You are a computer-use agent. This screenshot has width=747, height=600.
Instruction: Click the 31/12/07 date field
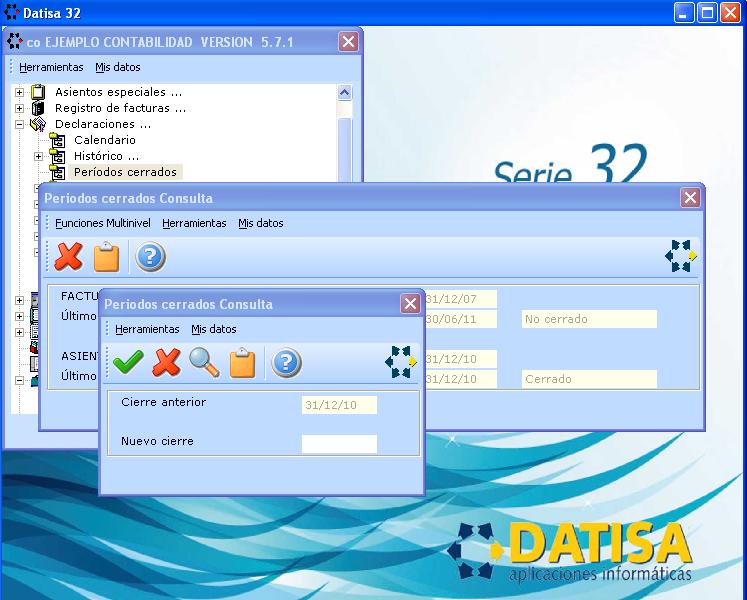click(x=461, y=299)
